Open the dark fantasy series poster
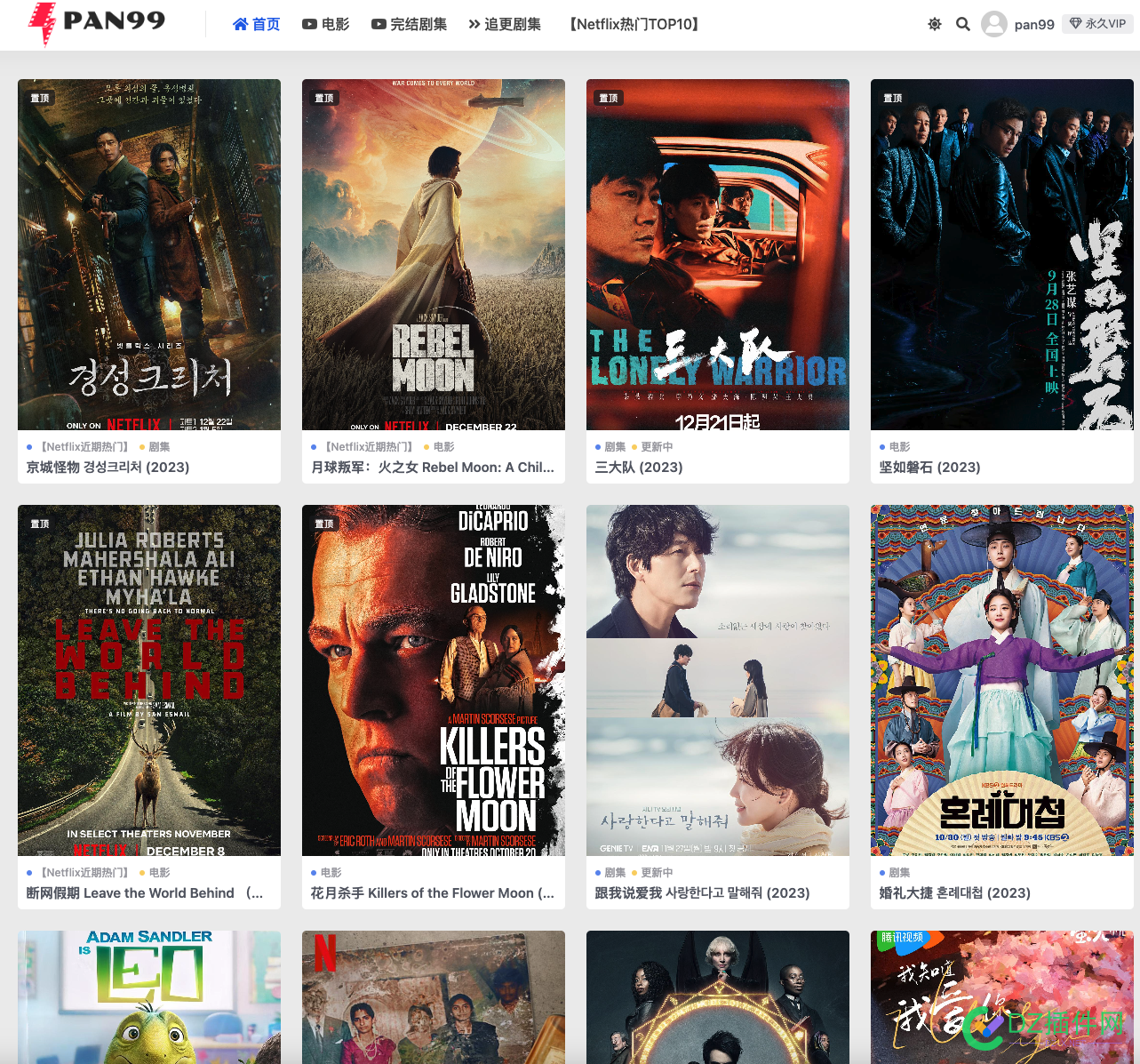1140x1064 pixels. coord(718,997)
